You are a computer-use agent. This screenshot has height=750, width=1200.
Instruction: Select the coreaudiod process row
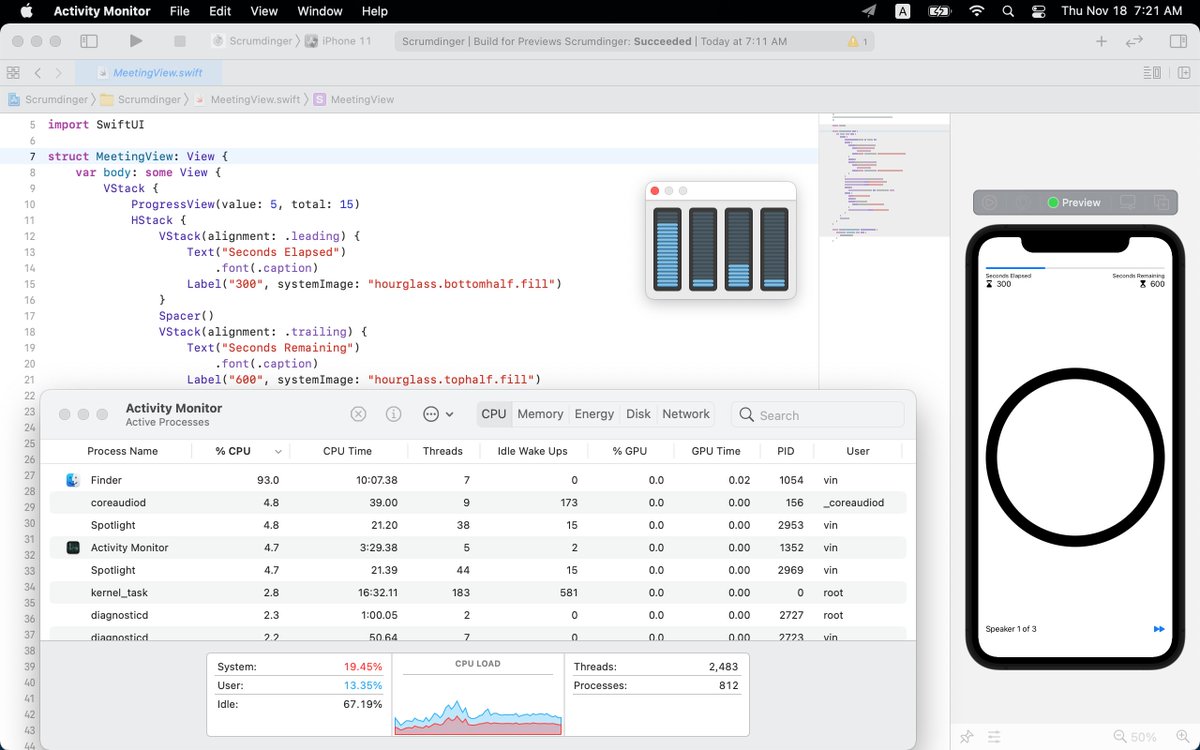(478, 502)
